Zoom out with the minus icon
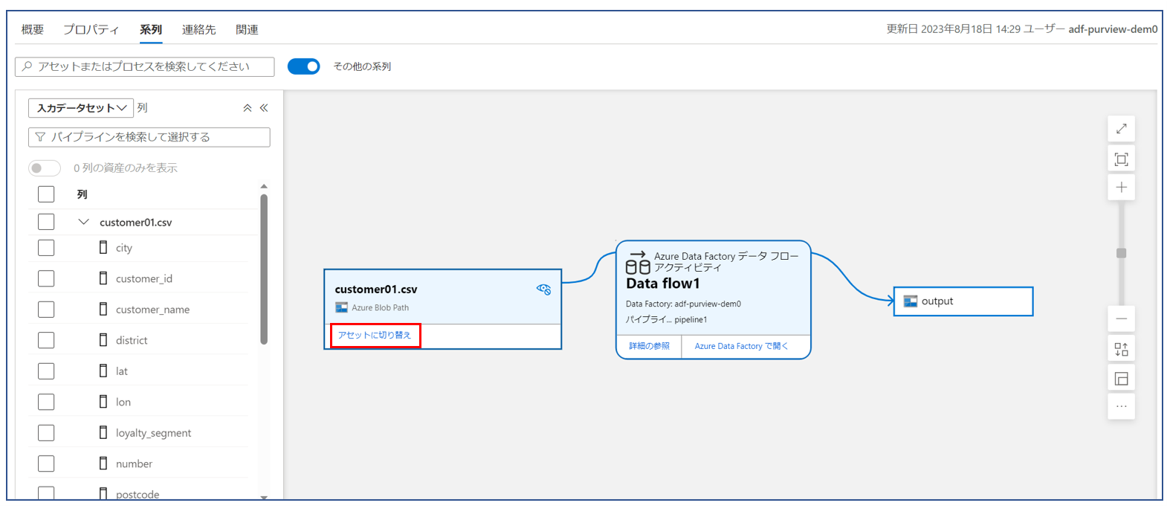This screenshot has height=506, width=1167. click(x=1121, y=319)
